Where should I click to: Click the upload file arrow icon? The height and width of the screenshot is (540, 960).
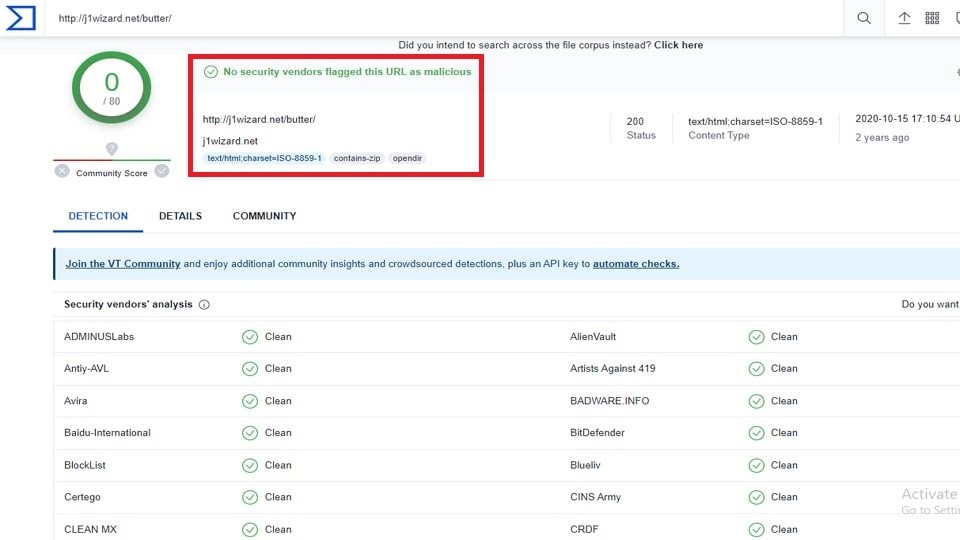click(x=904, y=18)
